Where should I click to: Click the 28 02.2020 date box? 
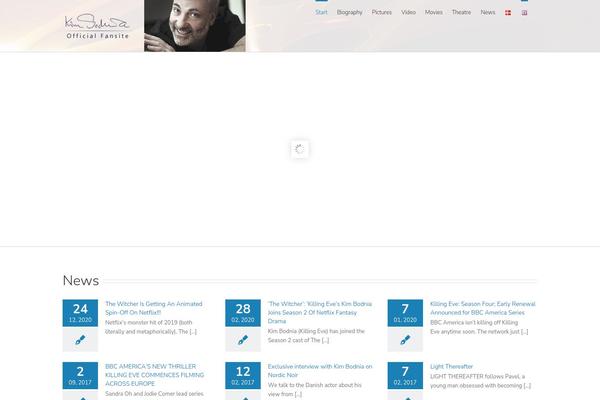(243, 313)
